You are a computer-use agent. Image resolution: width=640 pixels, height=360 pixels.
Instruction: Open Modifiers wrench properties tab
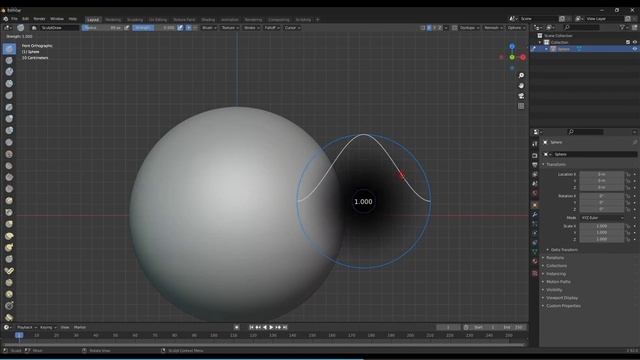(535, 214)
